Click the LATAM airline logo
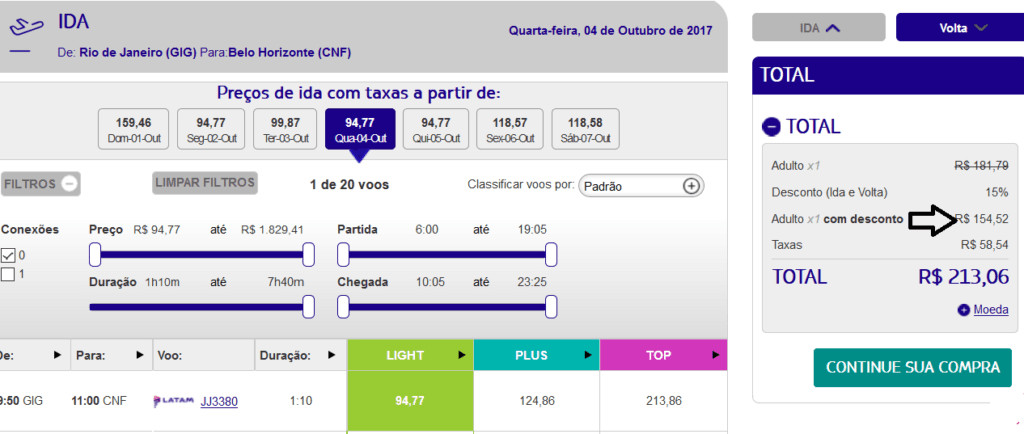Image resolution: width=1024 pixels, height=434 pixels. (x=174, y=401)
